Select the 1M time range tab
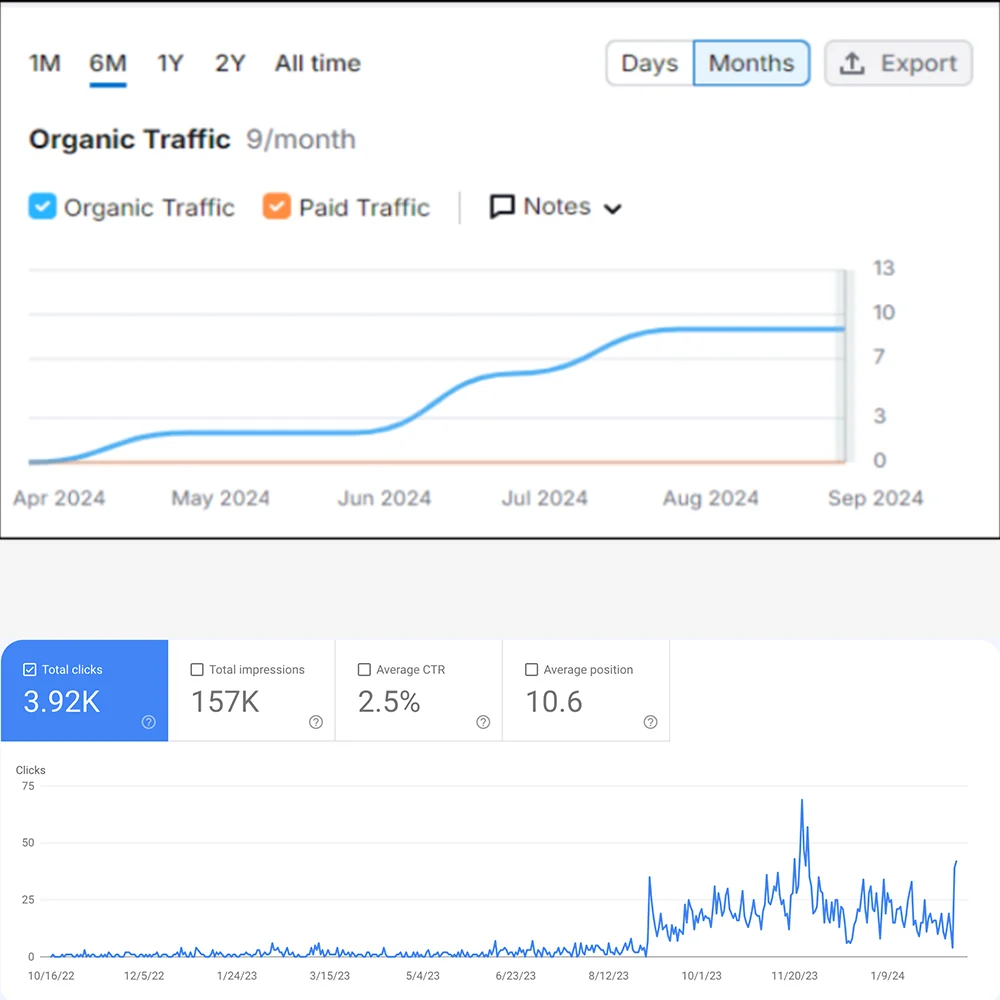Viewport: 1000px width, 1000px height. [x=45, y=64]
